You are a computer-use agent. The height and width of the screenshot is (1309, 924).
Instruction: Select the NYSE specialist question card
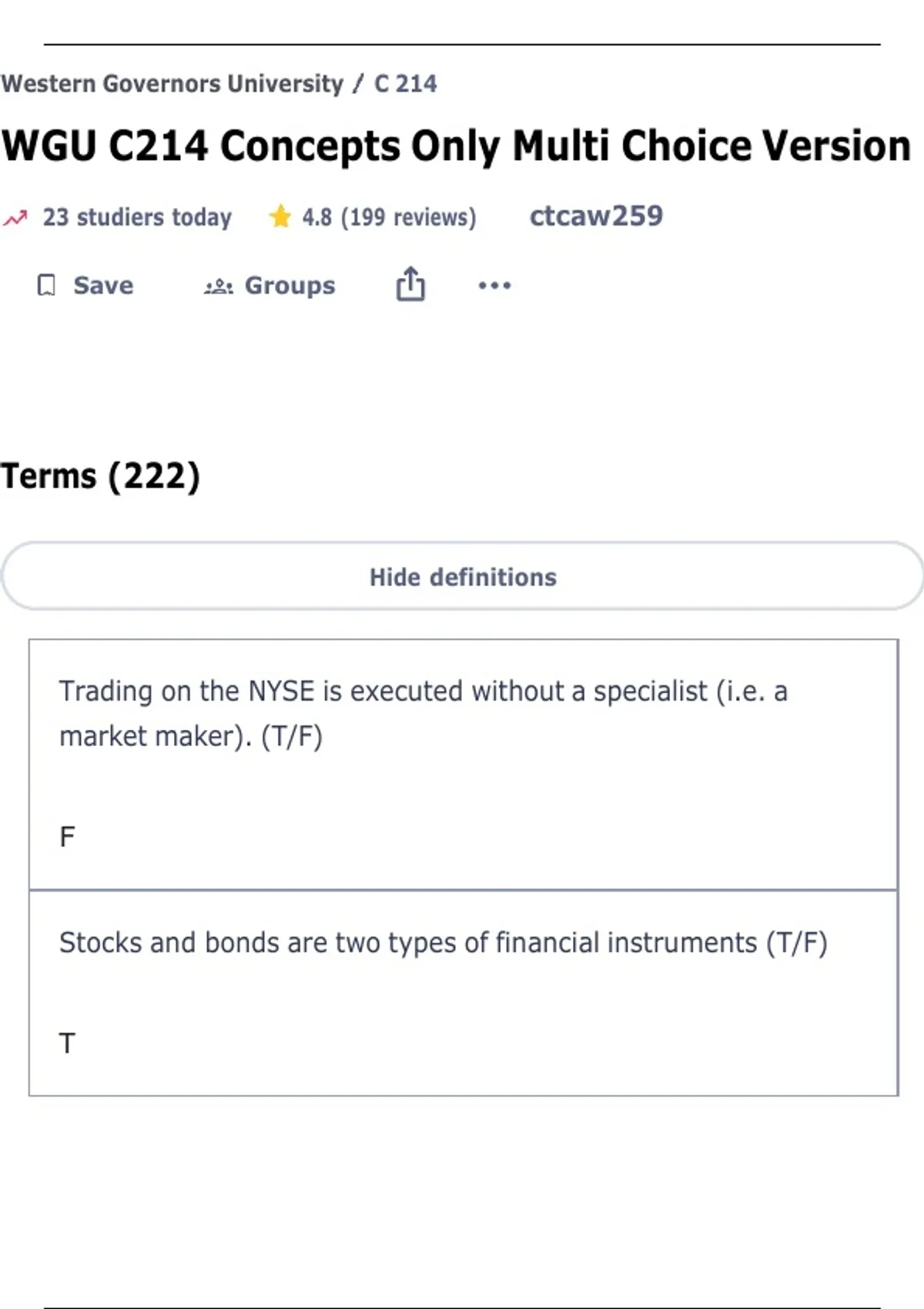pyautogui.click(x=464, y=765)
